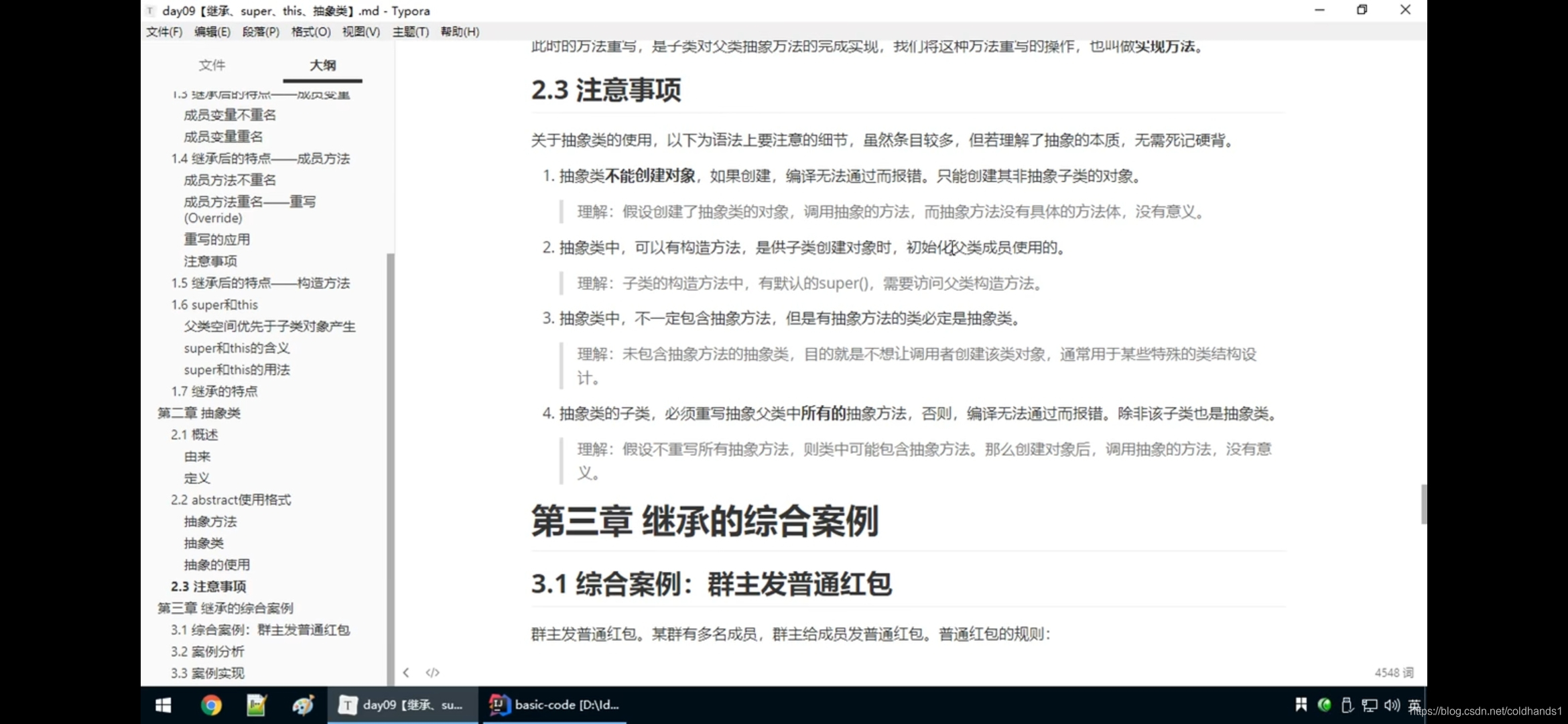Switch to IntelliJ basic-code taskbar button

(554, 705)
